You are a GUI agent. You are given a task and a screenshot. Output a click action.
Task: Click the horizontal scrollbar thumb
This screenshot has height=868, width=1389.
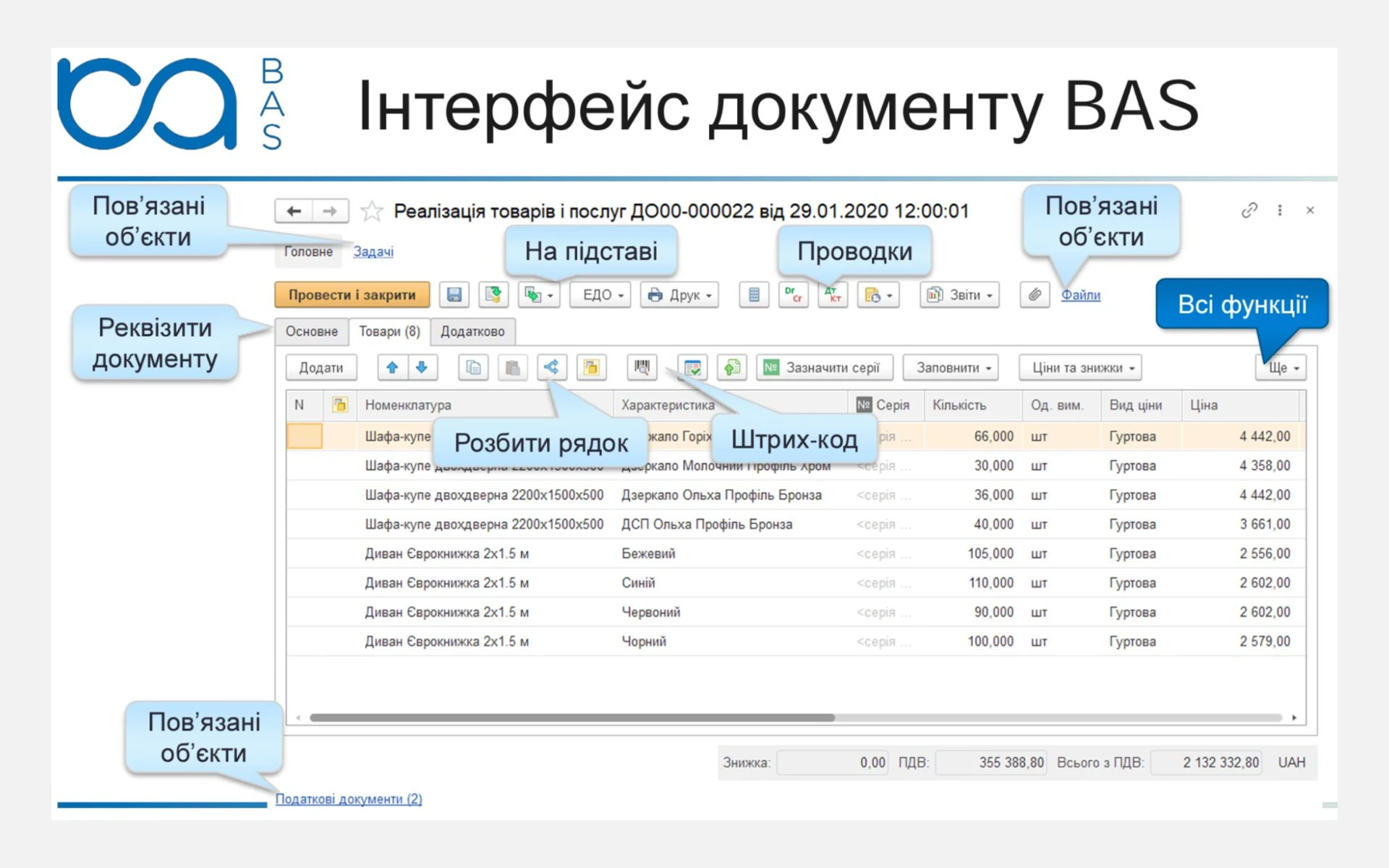(572, 718)
